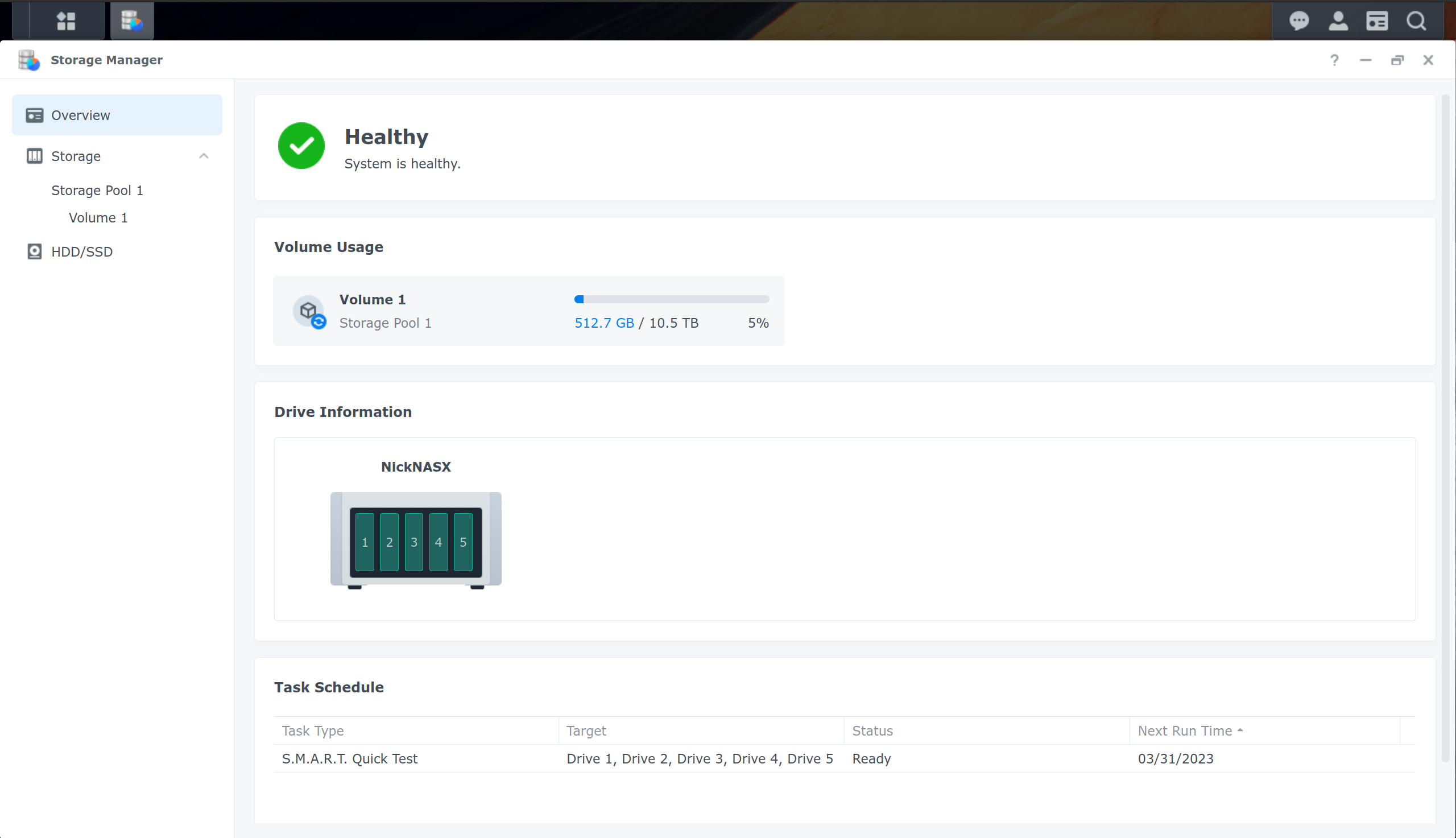The image size is (1456, 838).
Task: Click the Volume 1 usage progress bar
Action: point(671,299)
